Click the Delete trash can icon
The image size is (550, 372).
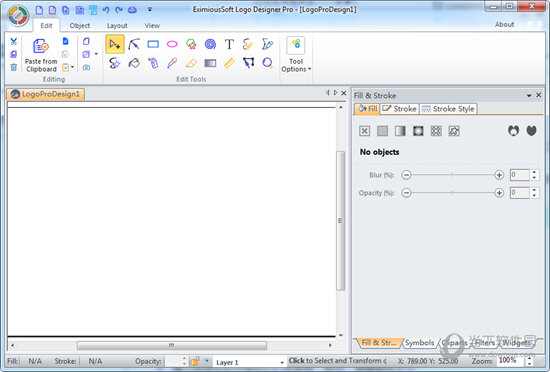coord(14,67)
